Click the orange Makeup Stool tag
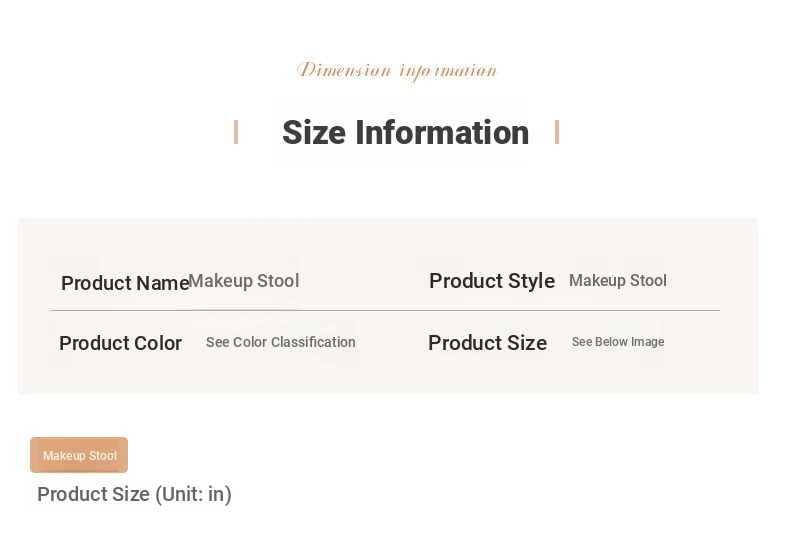Image resolution: width=790 pixels, height=549 pixels. 79,455
